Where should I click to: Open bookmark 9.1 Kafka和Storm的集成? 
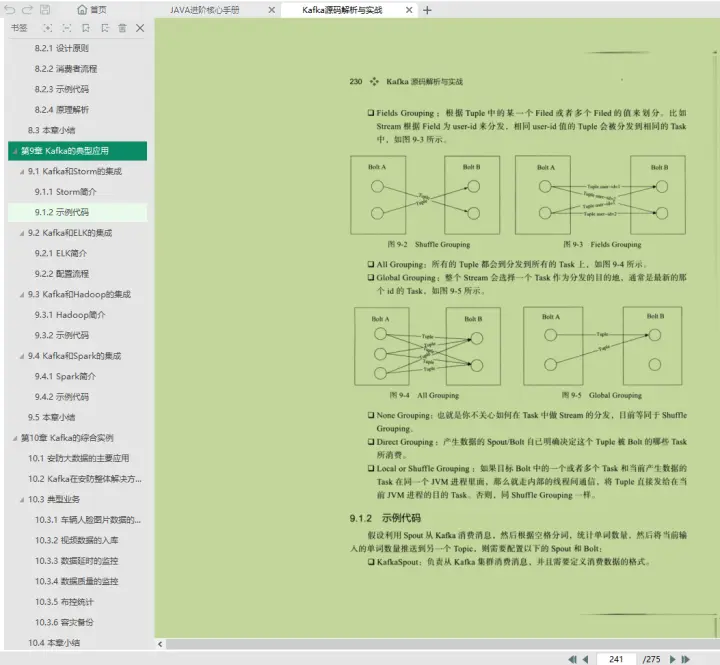point(75,171)
